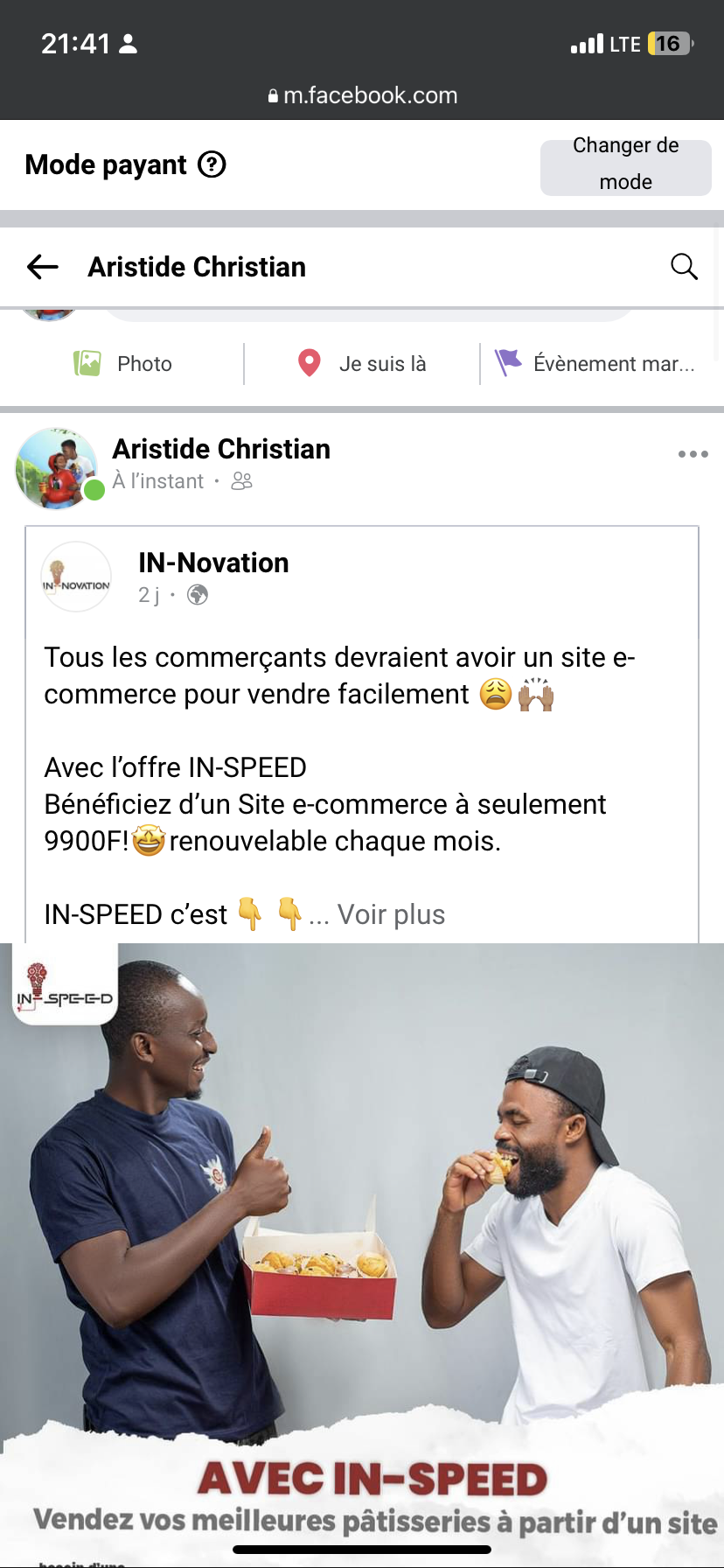724x1568 pixels.
Task: Click the friends audience icon
Action: pos(242,481)
